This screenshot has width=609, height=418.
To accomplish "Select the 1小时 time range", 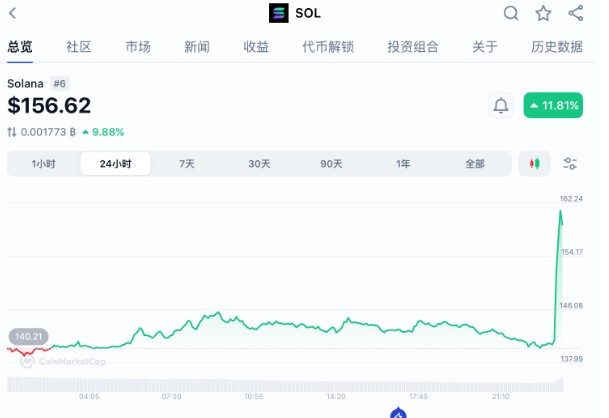I will tap(43, 164).
